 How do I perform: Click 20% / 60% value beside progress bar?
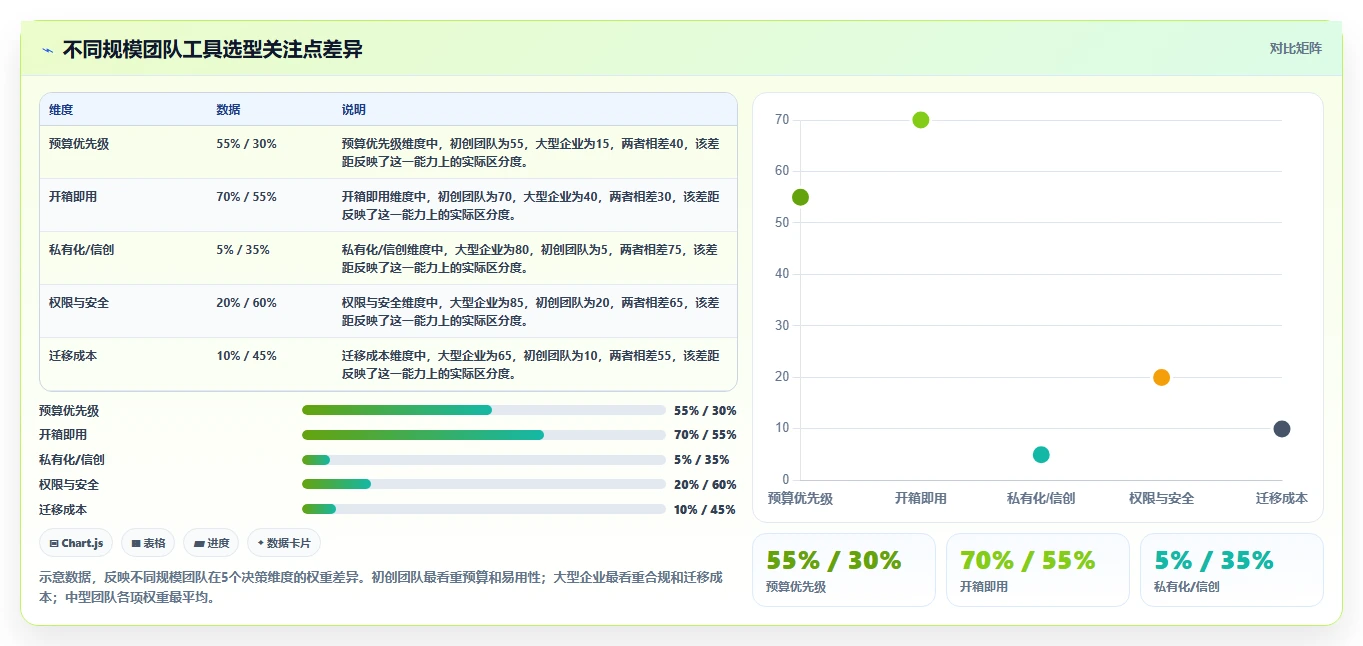(x=705, y=485)
